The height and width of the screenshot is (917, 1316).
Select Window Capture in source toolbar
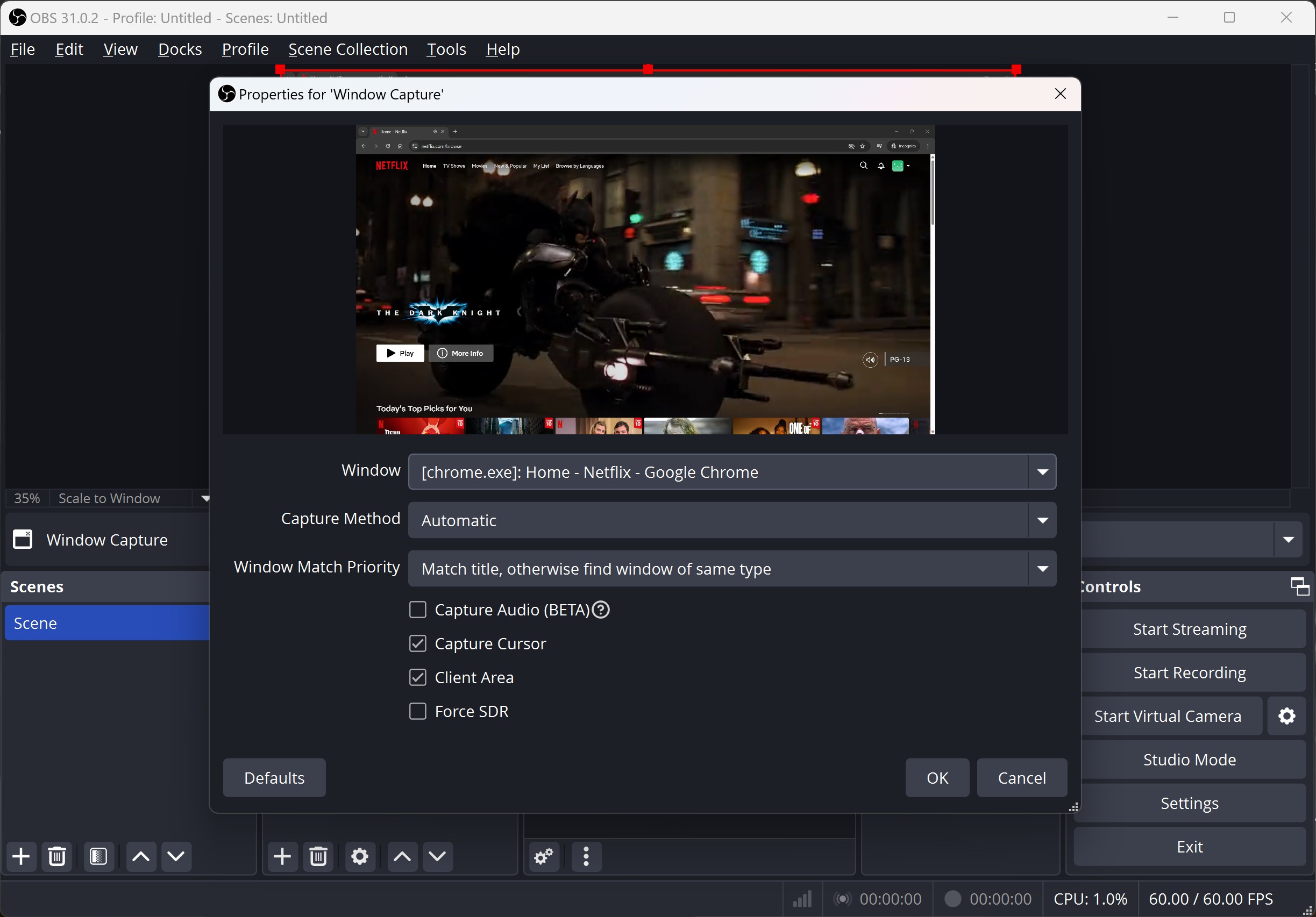tap(107, 540)
